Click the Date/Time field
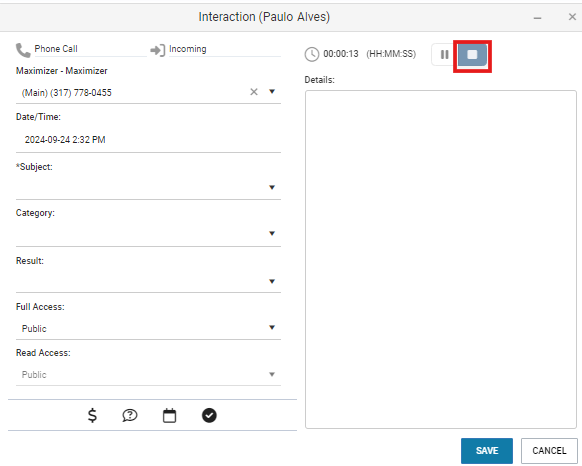The height and width of the screenshot is (466, 582). point(148,140)
